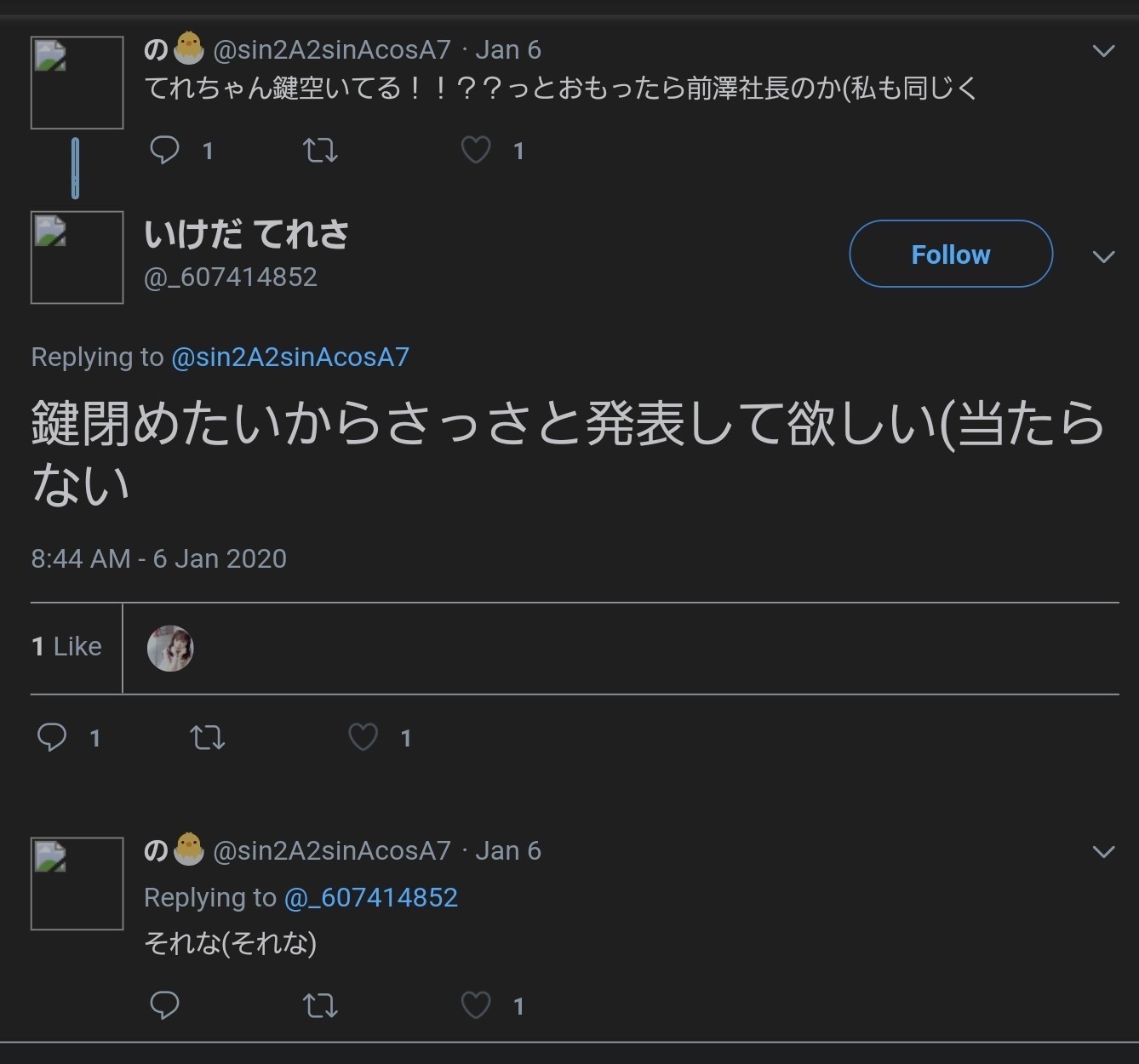Retweet the main tweet from 6 Jan 2020
This screenshot has width=1139, height=1064.
coord(207,737)
